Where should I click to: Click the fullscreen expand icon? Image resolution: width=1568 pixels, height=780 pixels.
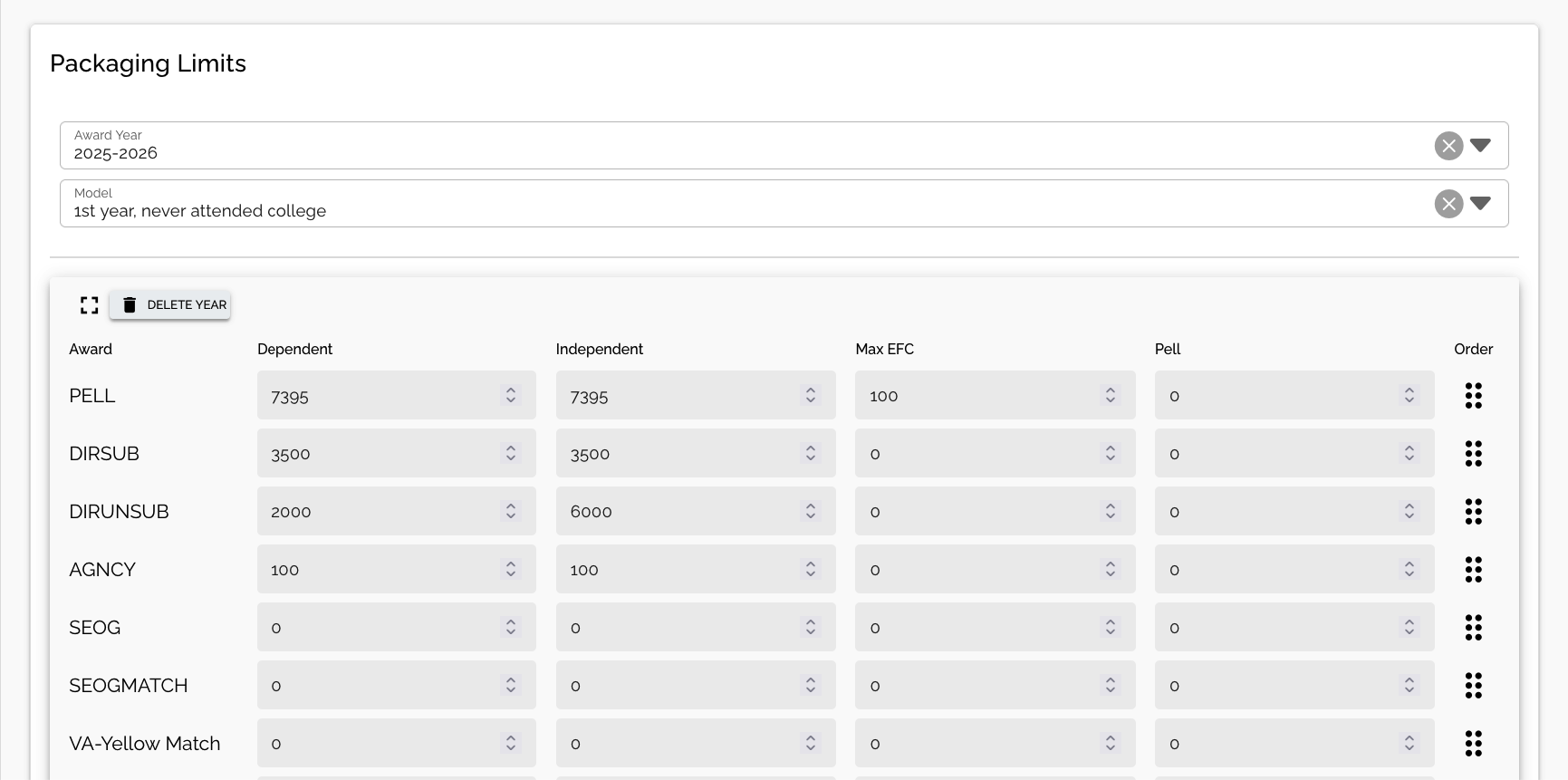pyautogui.click(x=89, y=305)
